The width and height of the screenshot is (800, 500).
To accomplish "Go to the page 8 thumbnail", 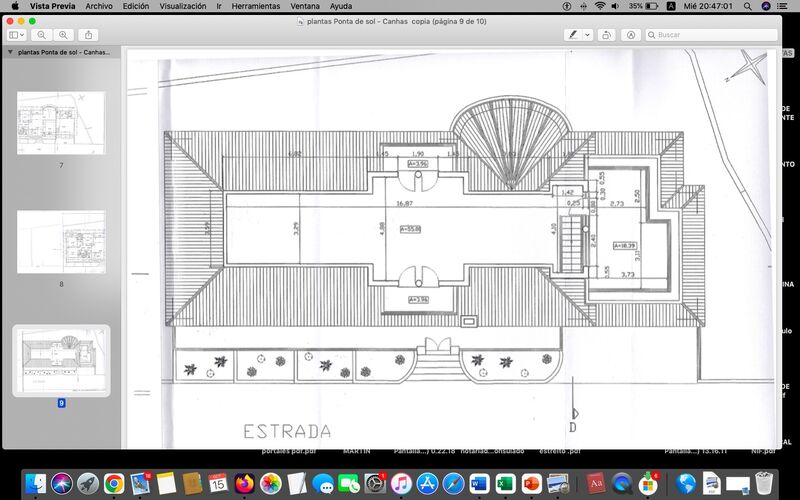I will (61, 241).
